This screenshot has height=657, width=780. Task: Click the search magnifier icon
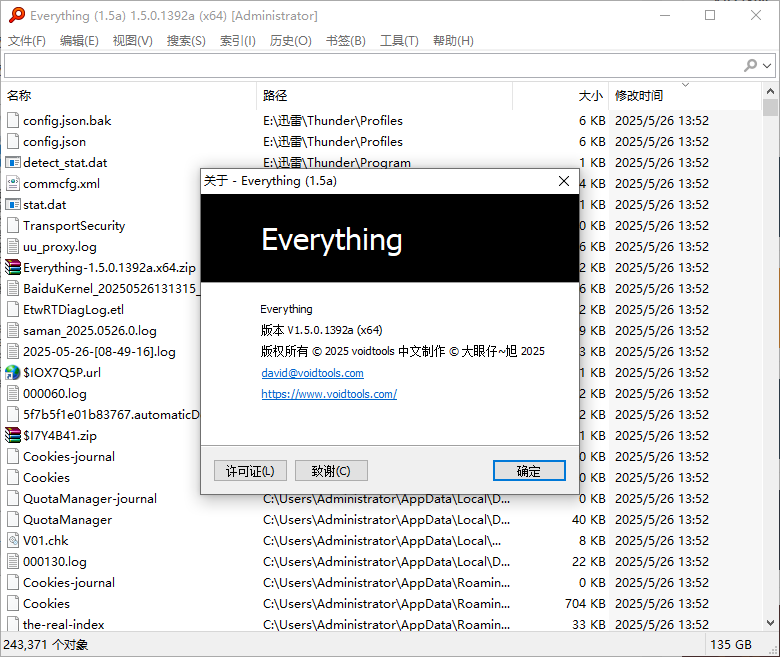click(750, 65)
